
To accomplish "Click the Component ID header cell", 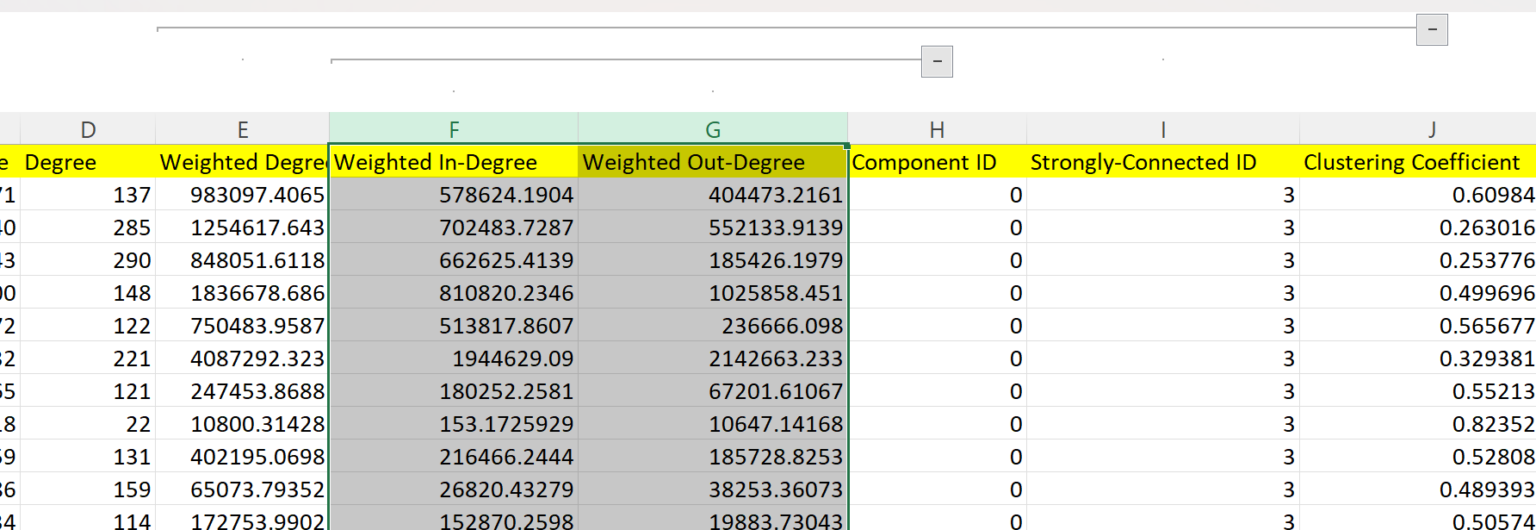I will coord(937,162).
